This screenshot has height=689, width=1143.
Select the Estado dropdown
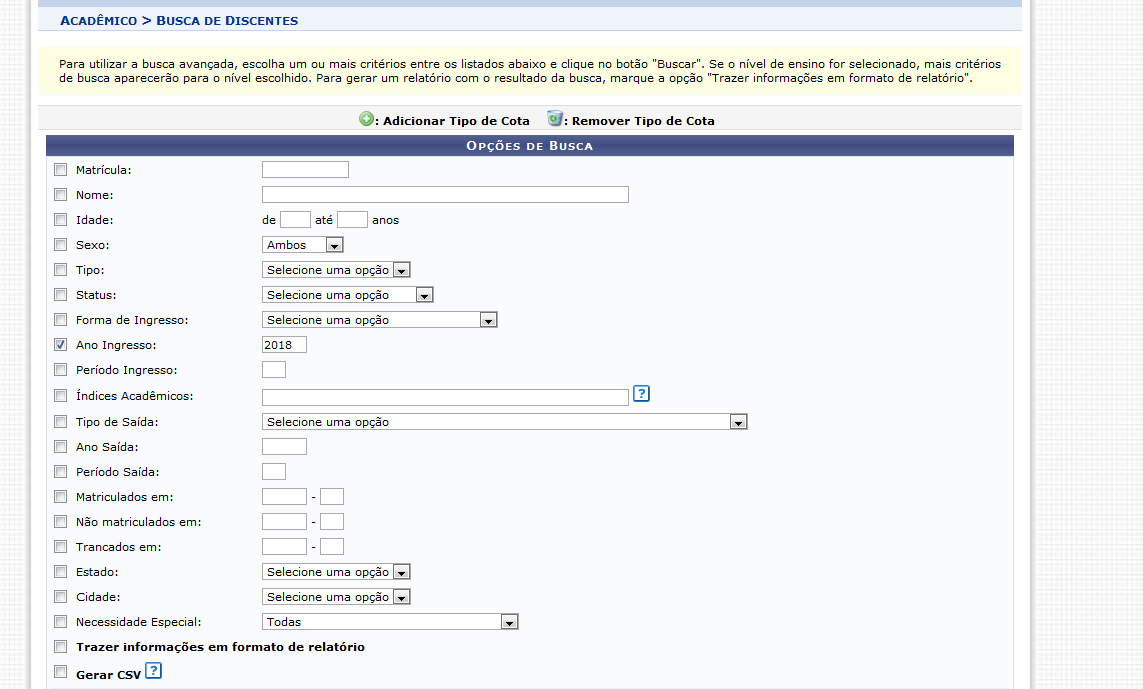tap(336, 572)
